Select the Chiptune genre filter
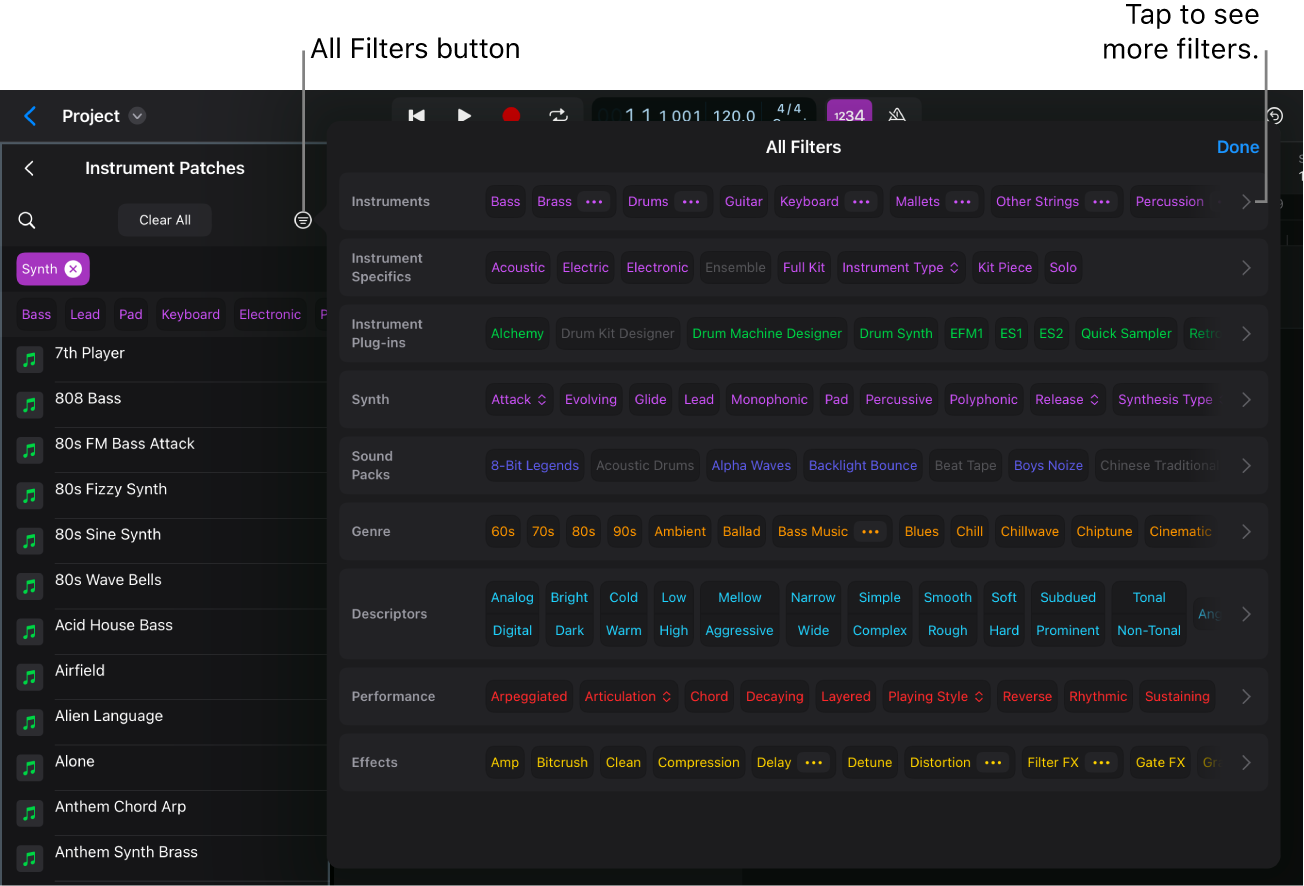Screen dimensions: 1304x886 pos(1104,532)
